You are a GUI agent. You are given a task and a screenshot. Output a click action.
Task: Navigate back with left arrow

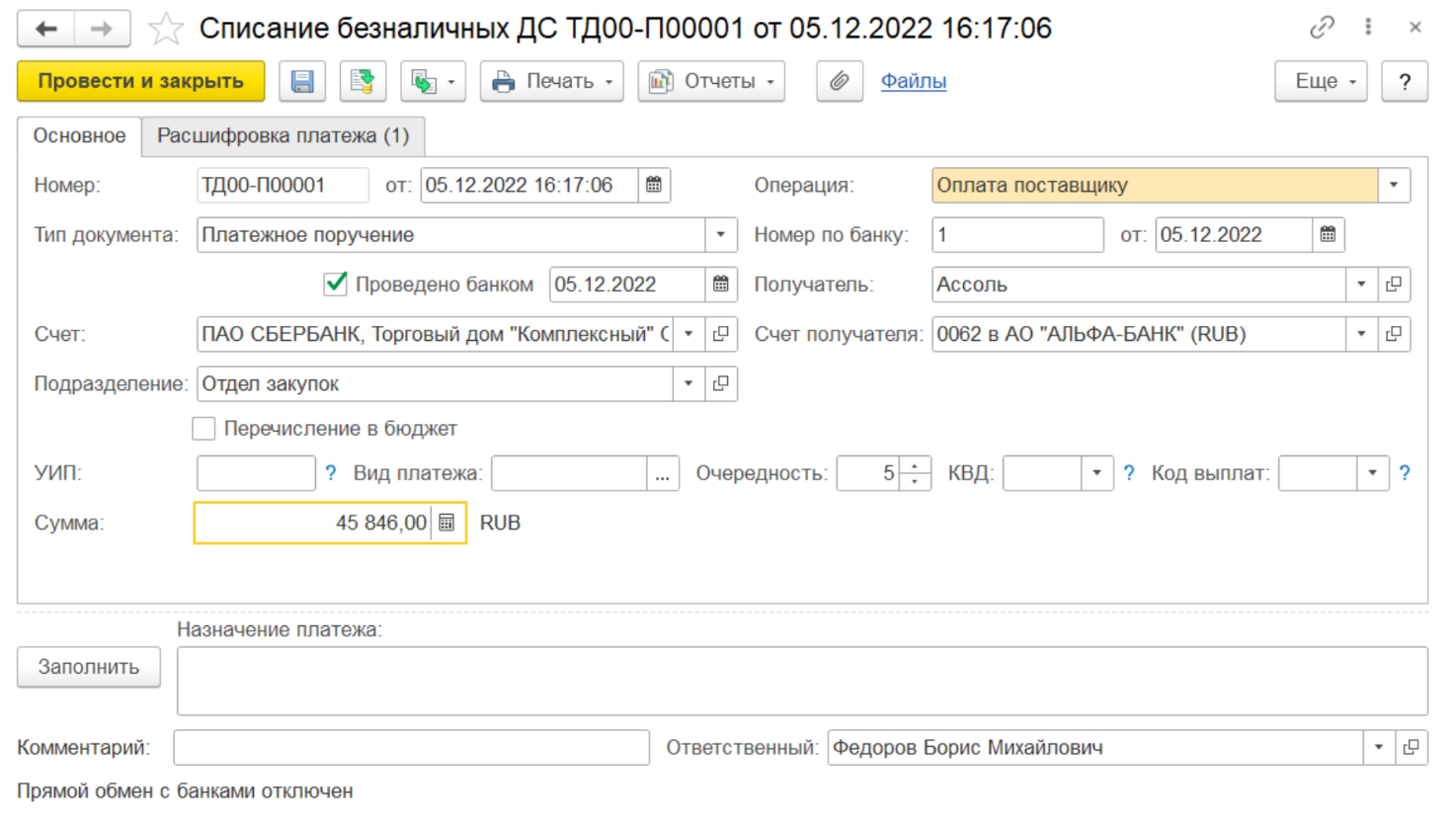[45, 29]
